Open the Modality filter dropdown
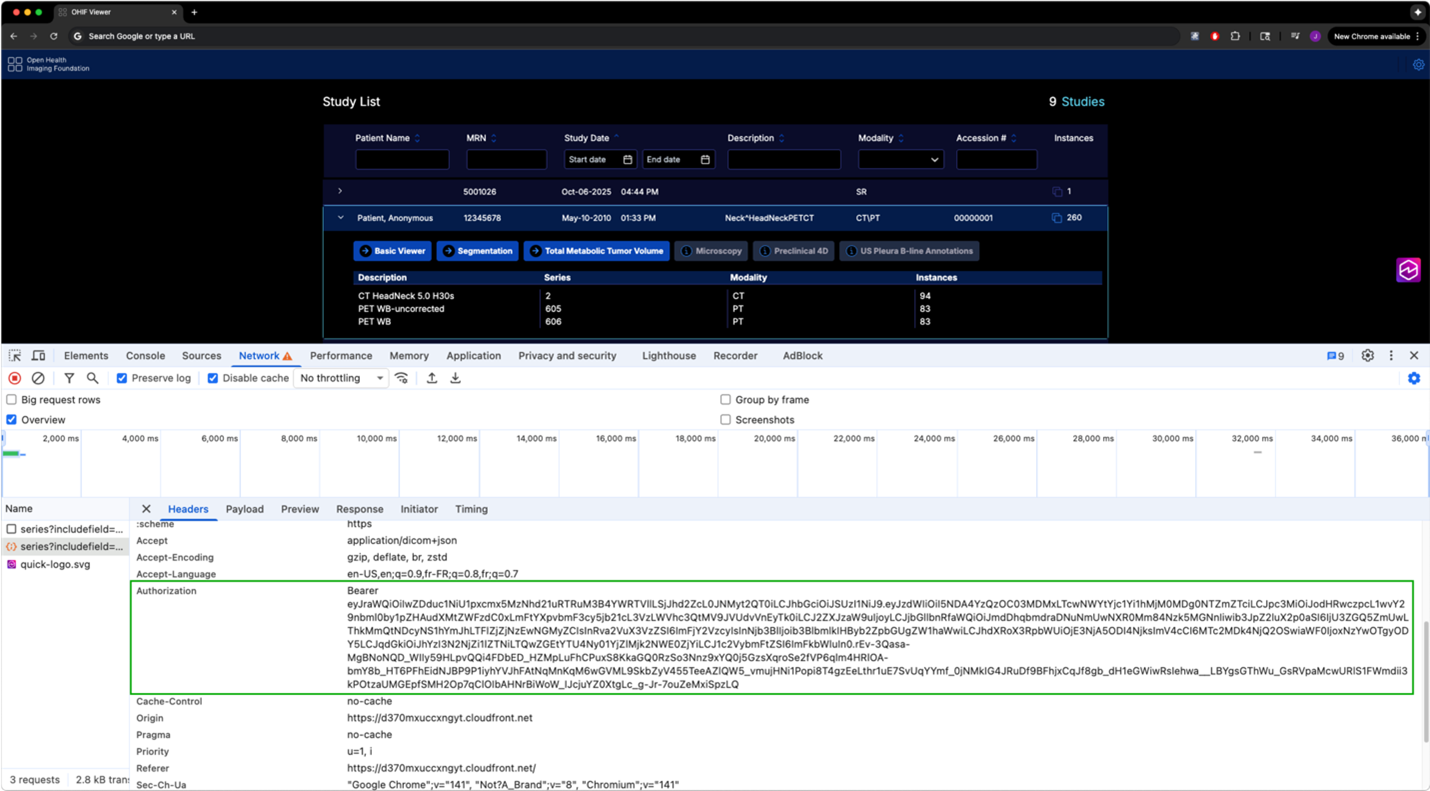The height and width of the screenshot is (791, 1430). pyautogui.click(x=900, y=159)
